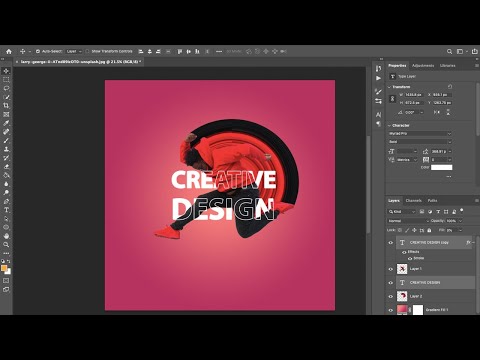Hide the Gradient Fill 1 layer
This screenshot has width=480, height=360.
click(x=391, y=310)
